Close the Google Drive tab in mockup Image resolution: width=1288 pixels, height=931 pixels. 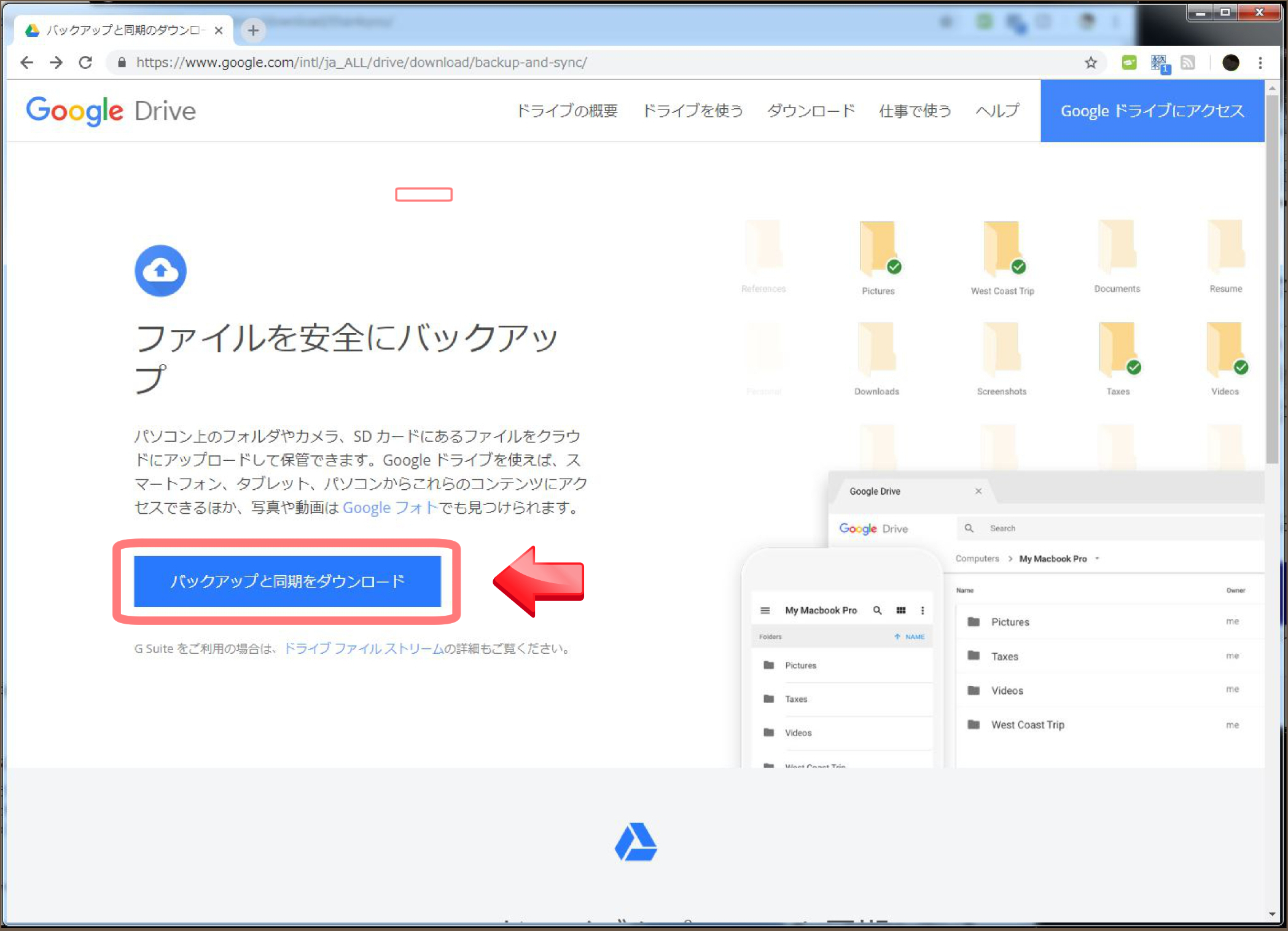(978, 491)
